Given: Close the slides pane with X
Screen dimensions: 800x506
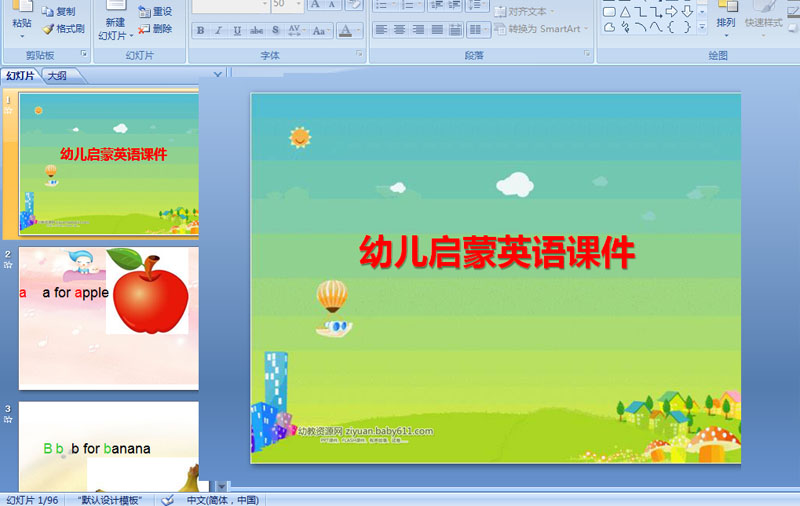Looking at the screenshot, I should click(218, 74).
